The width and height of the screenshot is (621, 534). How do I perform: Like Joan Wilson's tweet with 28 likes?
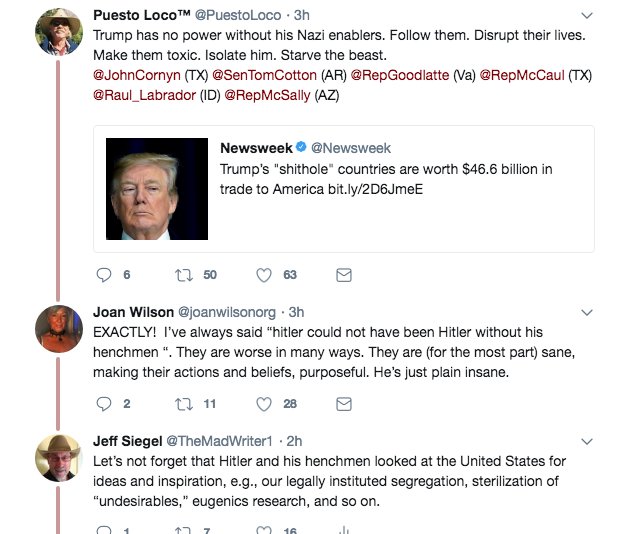[264, 404]
